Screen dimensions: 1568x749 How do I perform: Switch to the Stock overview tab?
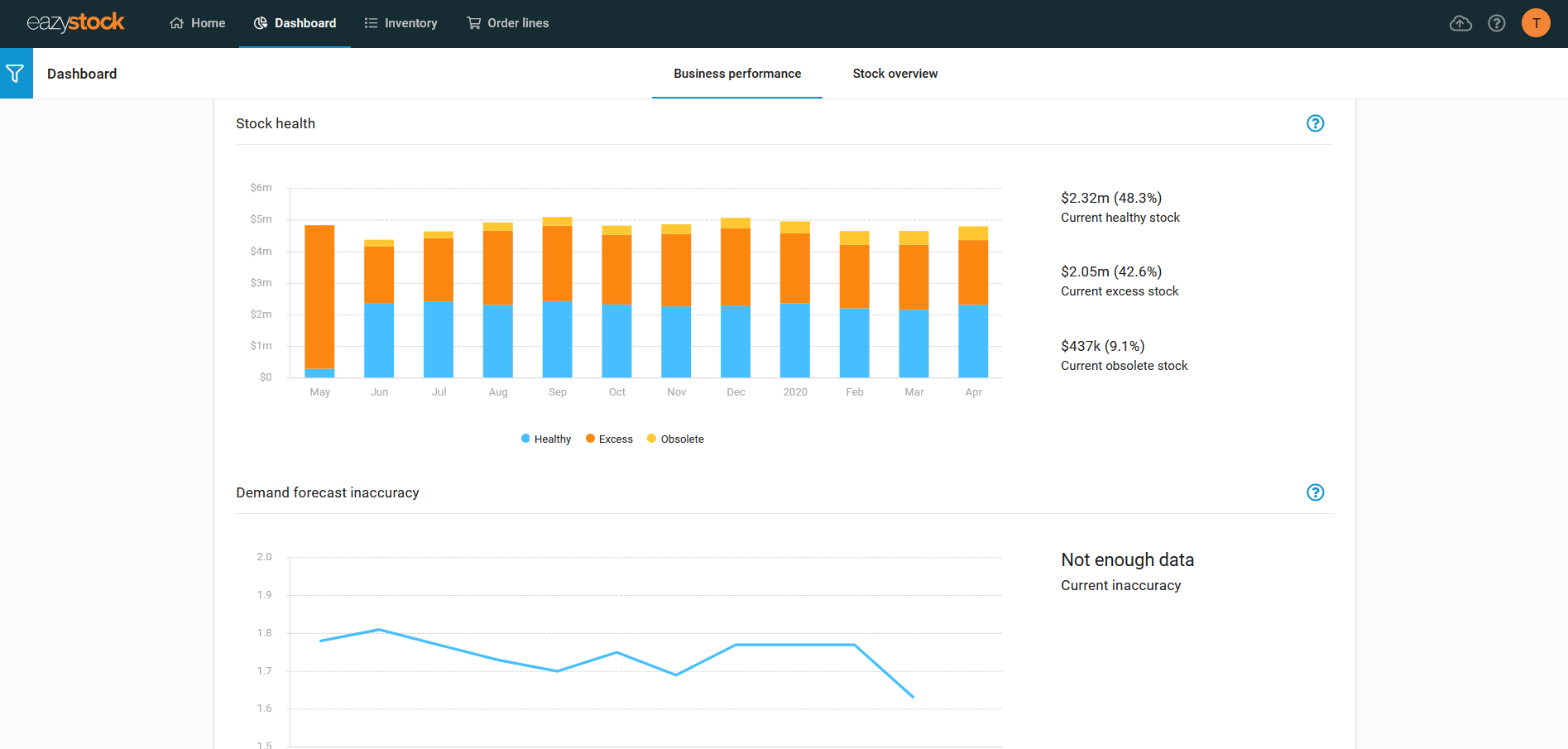[894, 74]
